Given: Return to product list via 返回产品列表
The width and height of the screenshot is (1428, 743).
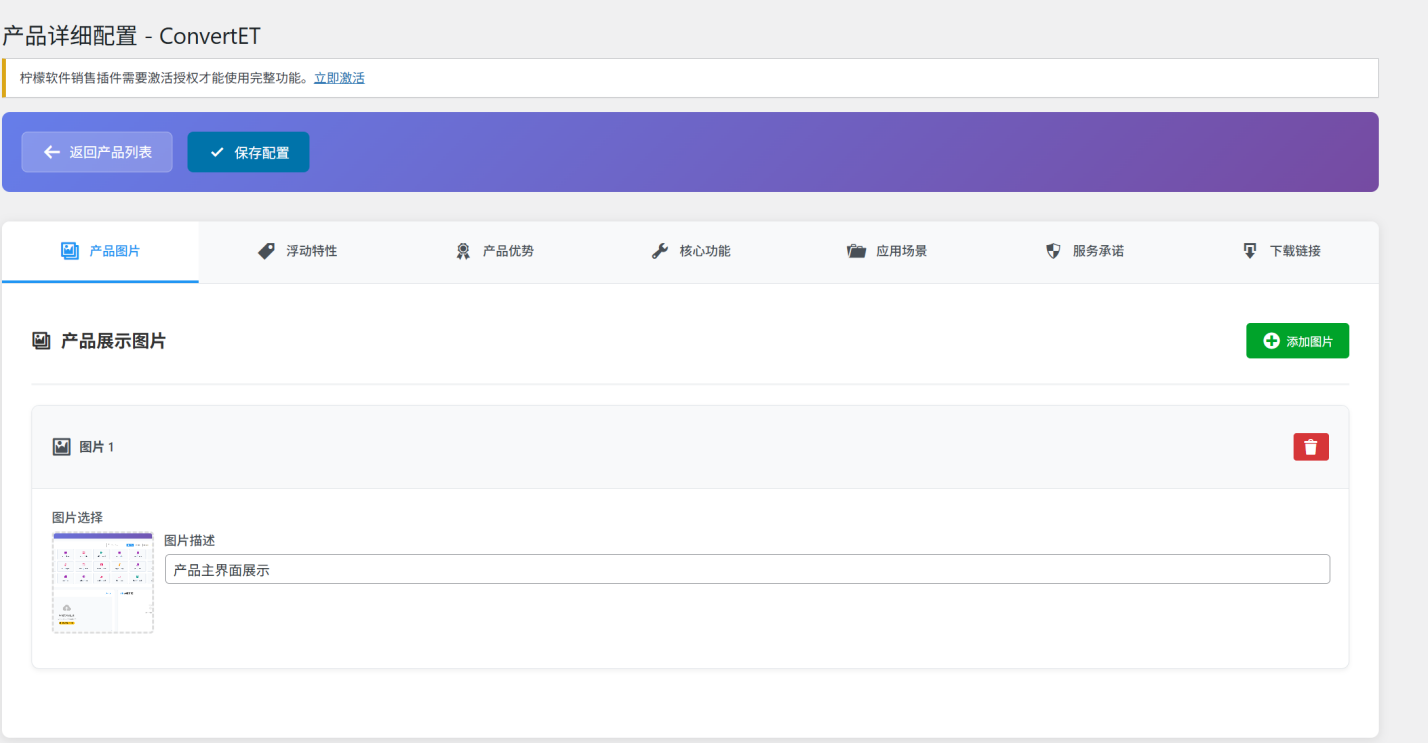Looking at the screenshot, I should coord(97,152).
